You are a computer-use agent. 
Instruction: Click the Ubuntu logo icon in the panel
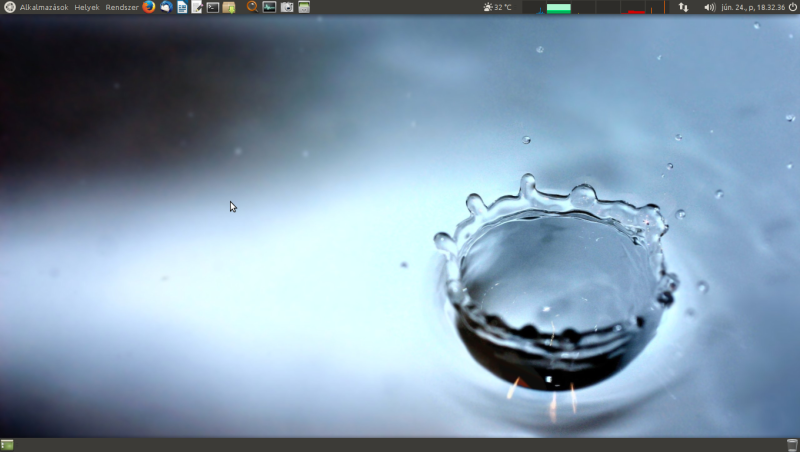(10, 7)
